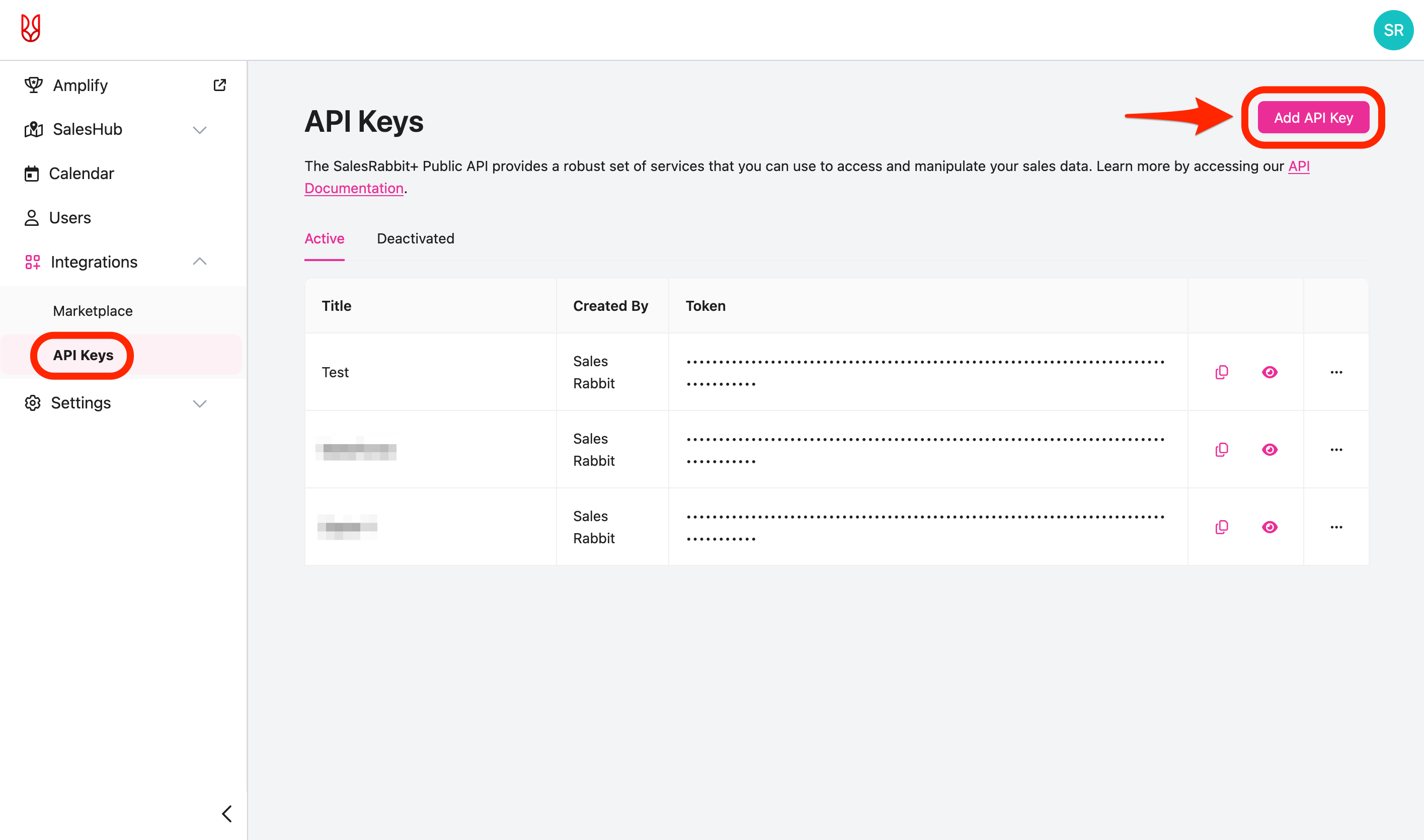The image size is (1424, 840).
Task: Click Amplify external link icon
Action: [220, 85]
